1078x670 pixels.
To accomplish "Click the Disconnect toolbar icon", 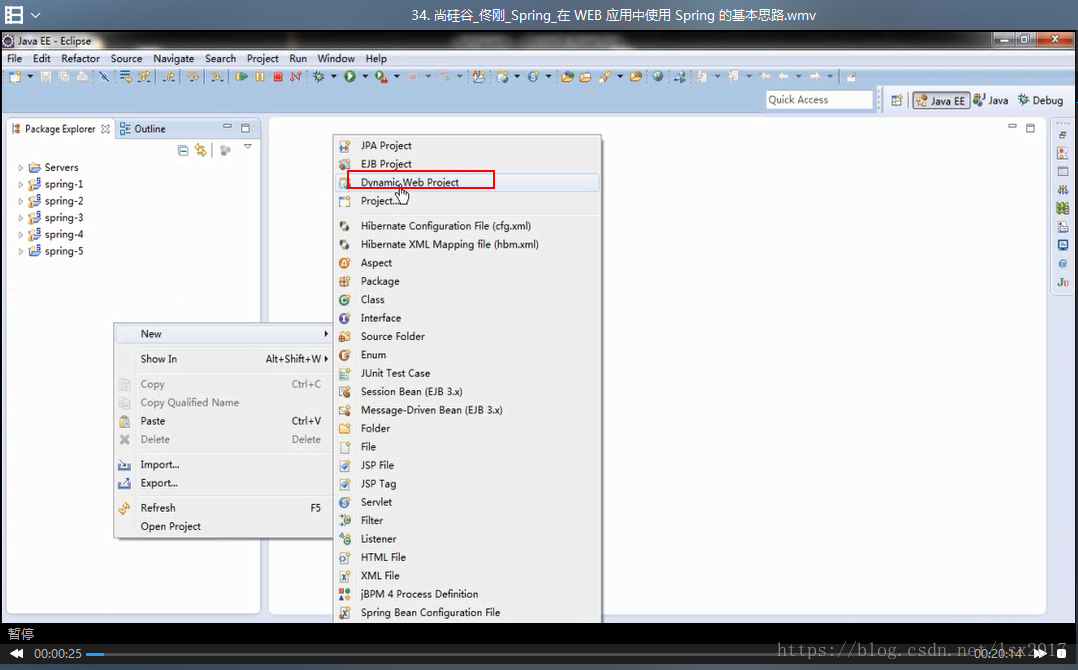I will pyautogui.click(x=296, y=77).
